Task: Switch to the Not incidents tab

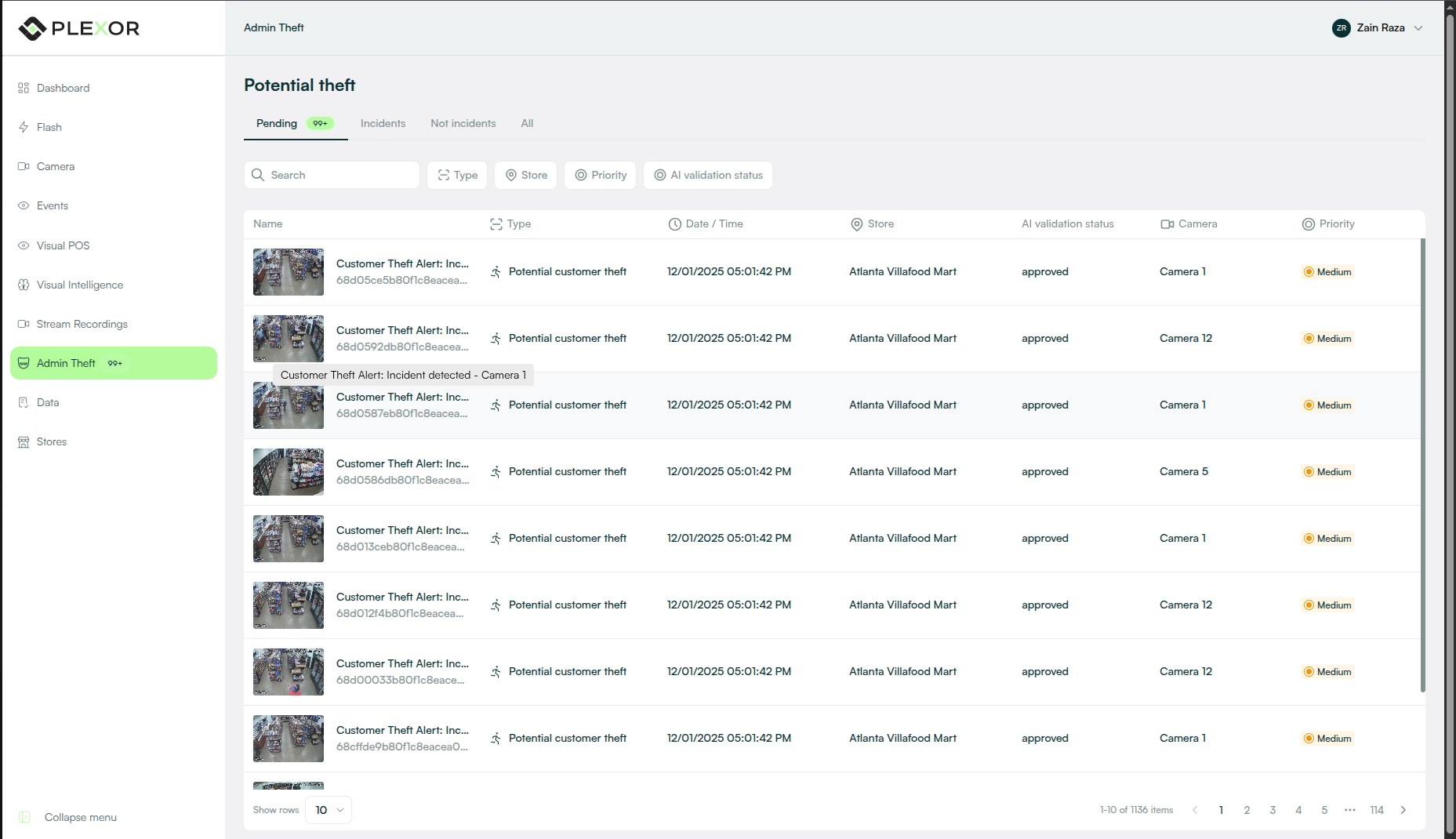Action: 463,123
